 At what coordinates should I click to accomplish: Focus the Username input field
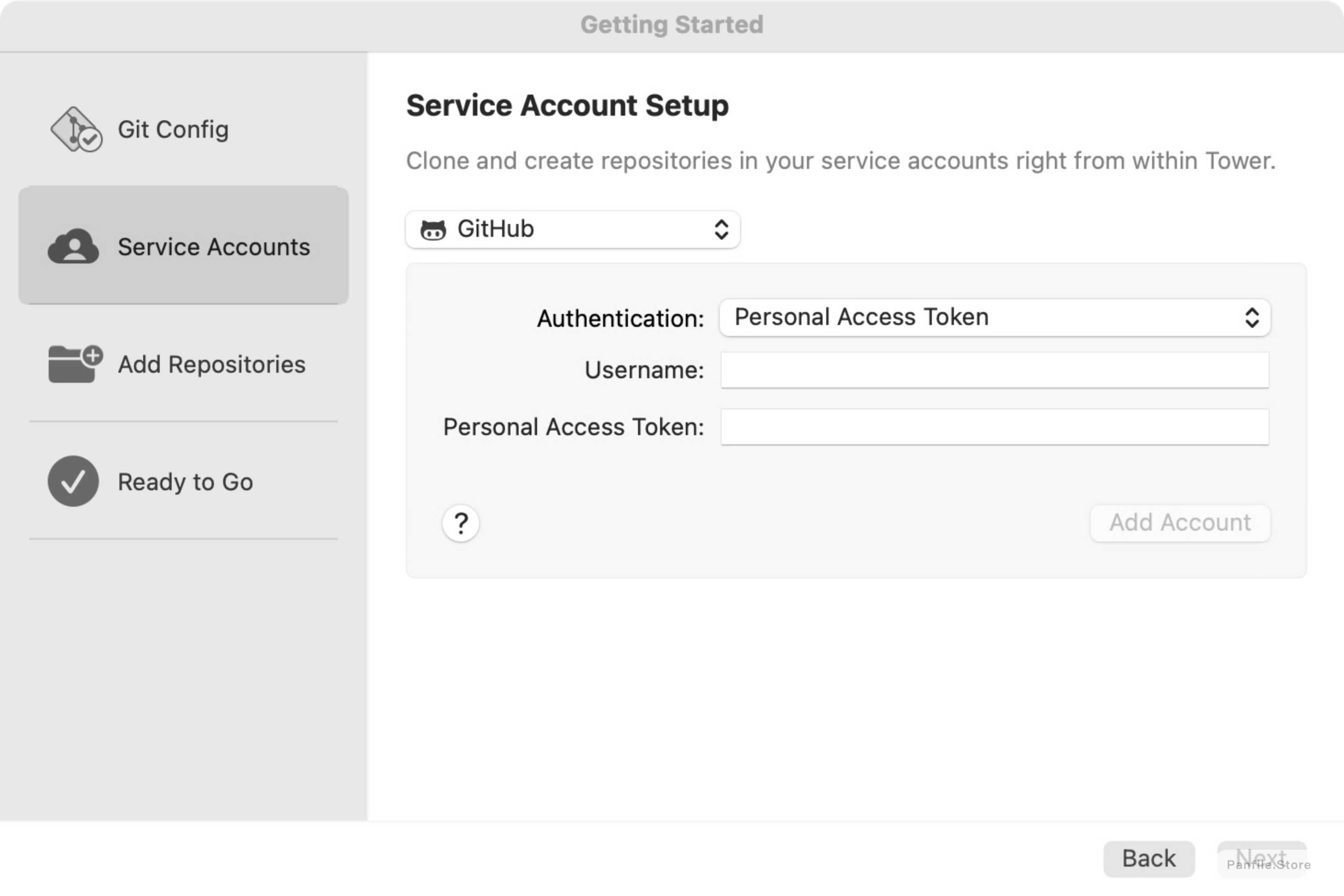[995, 370]
